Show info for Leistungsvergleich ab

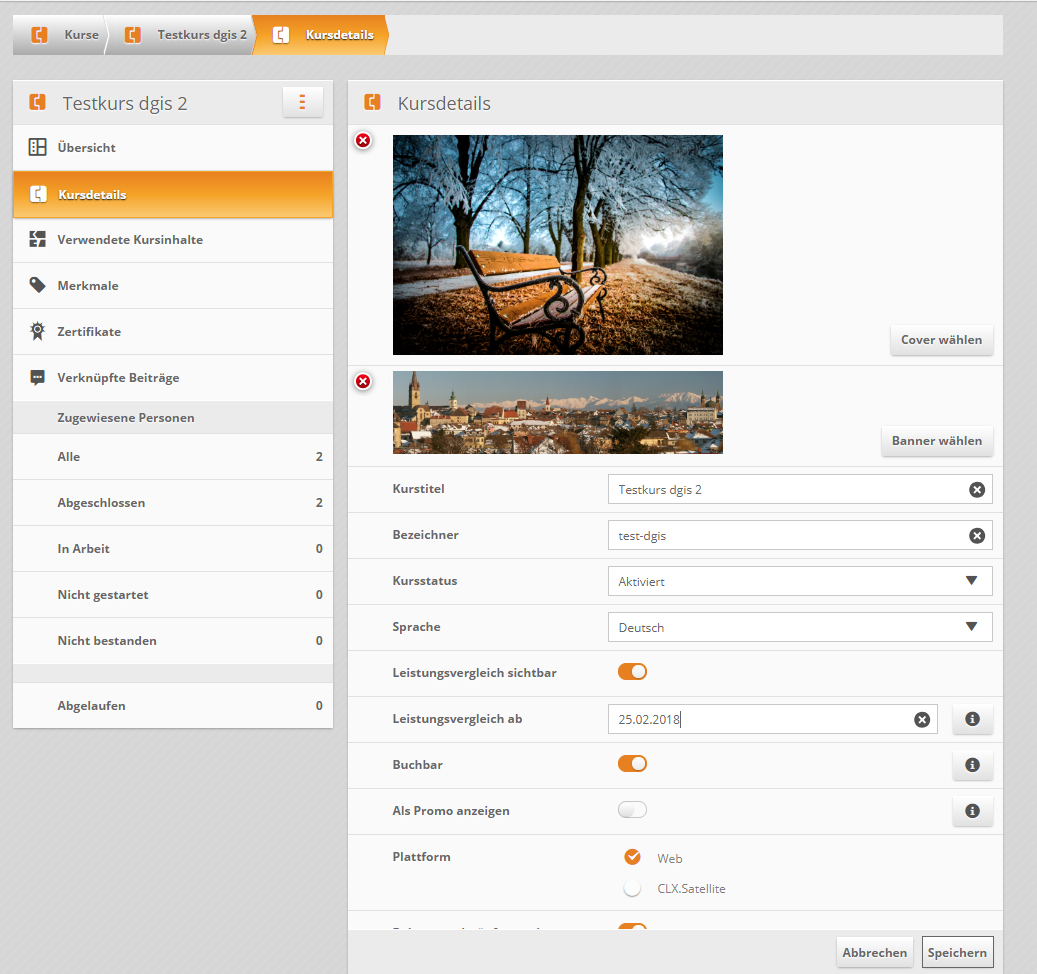point(971,719)
